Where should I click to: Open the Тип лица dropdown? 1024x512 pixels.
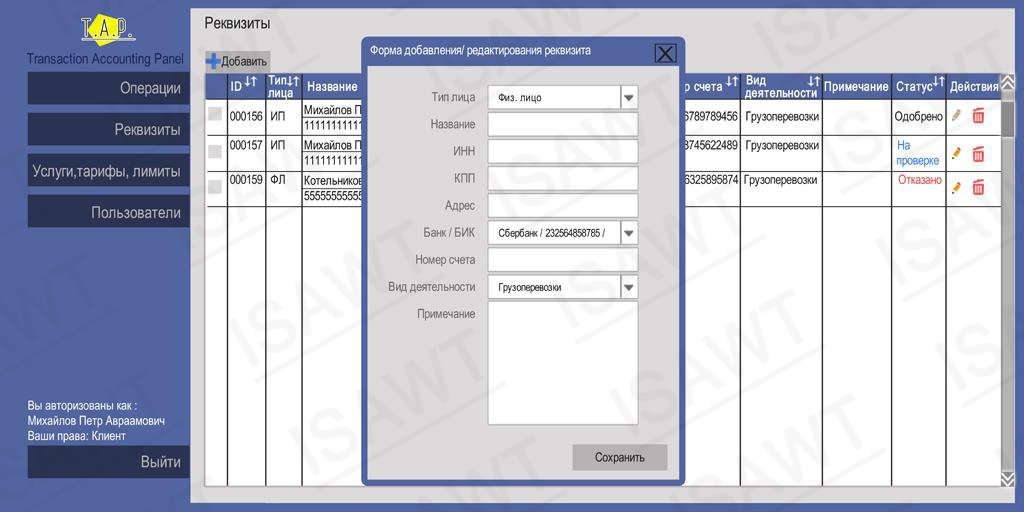tap(628, 98)
